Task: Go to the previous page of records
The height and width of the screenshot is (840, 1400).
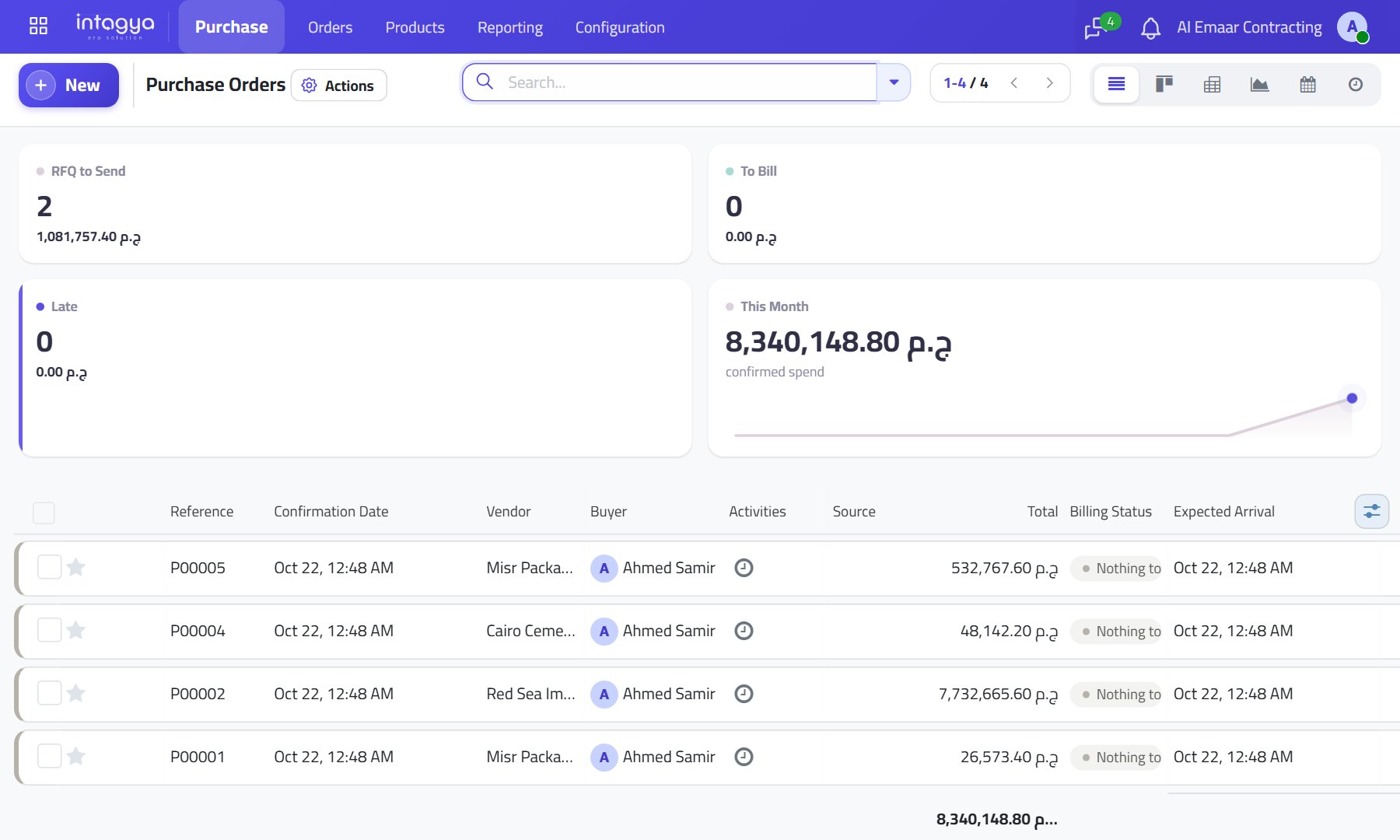Action: pos(1013,83)
